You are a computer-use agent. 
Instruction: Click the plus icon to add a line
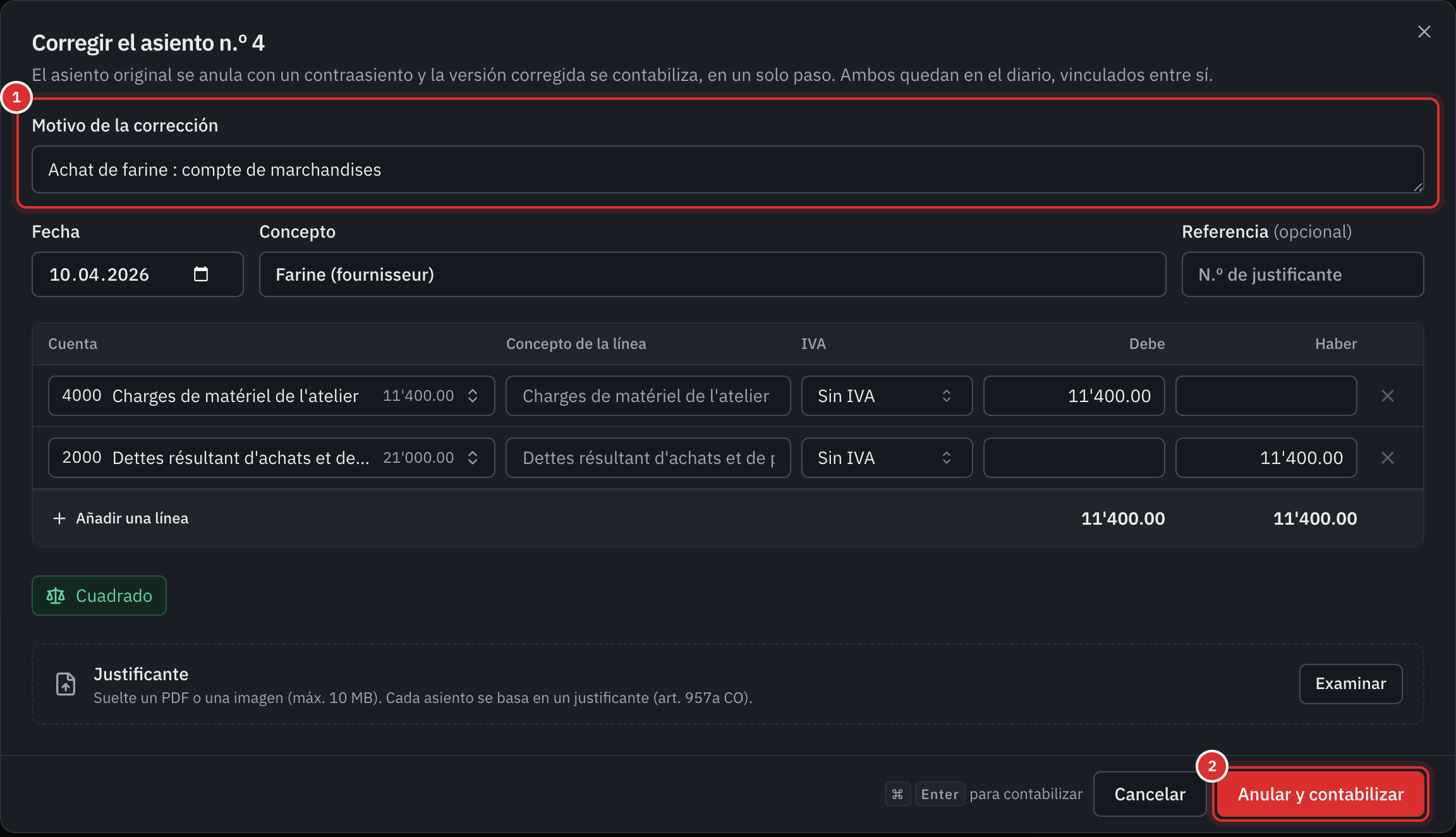(x=59, y=518)
